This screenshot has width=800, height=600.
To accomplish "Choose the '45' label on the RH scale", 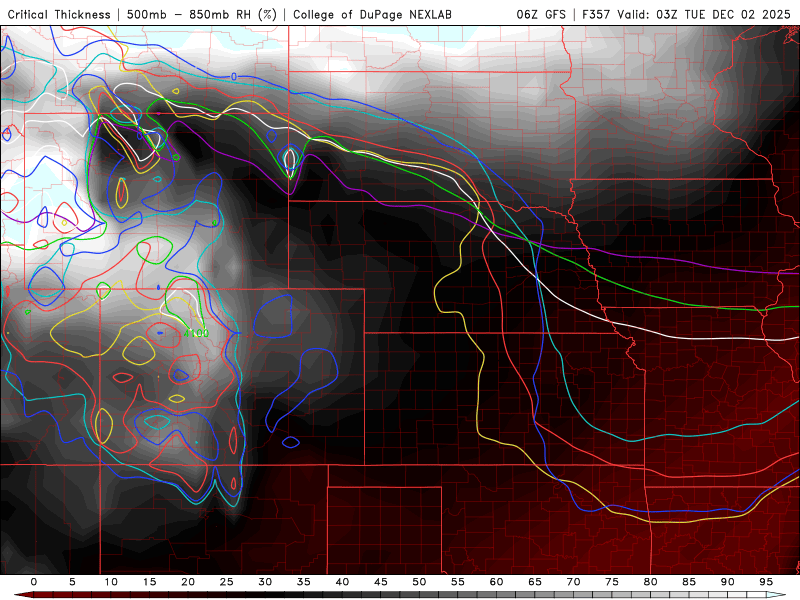I will click(x=381, y=582).
